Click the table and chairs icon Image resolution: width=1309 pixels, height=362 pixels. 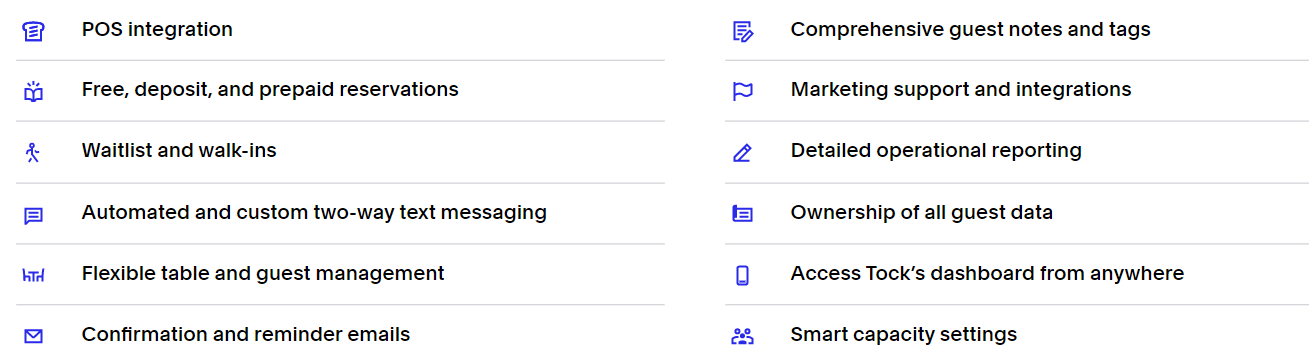tap(33, 275)
